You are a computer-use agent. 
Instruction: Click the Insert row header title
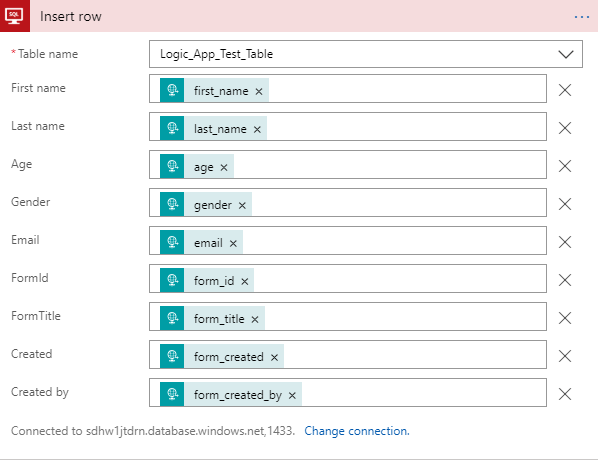[71, 16]
